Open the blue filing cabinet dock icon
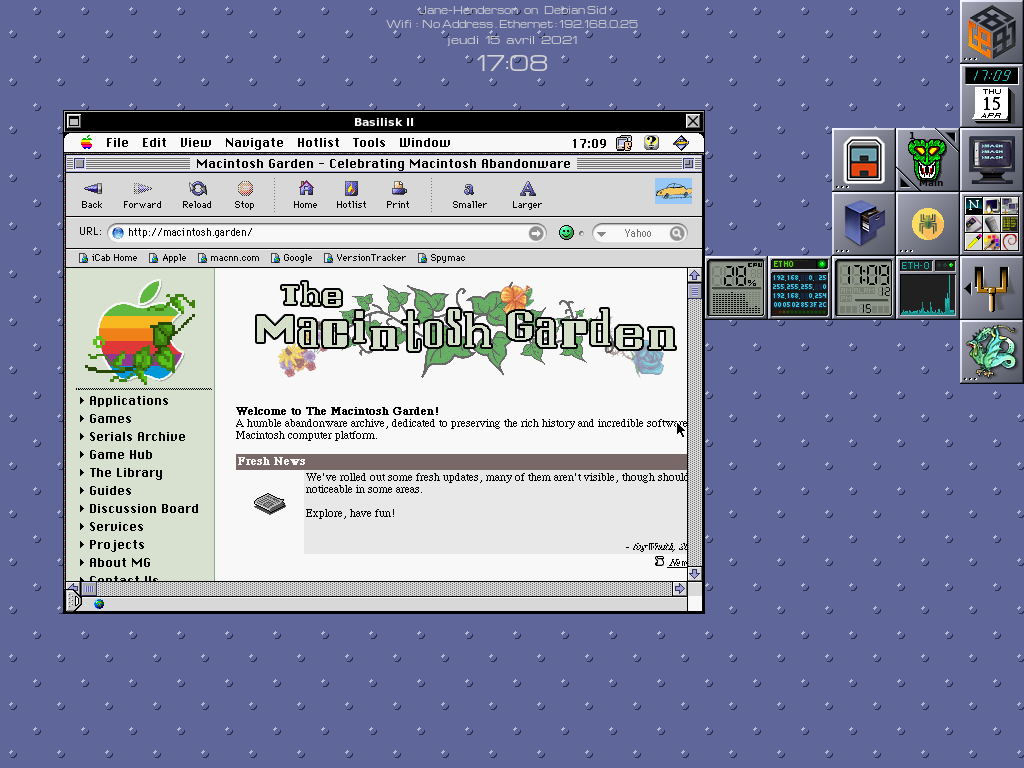 click(x=863, y=223)
